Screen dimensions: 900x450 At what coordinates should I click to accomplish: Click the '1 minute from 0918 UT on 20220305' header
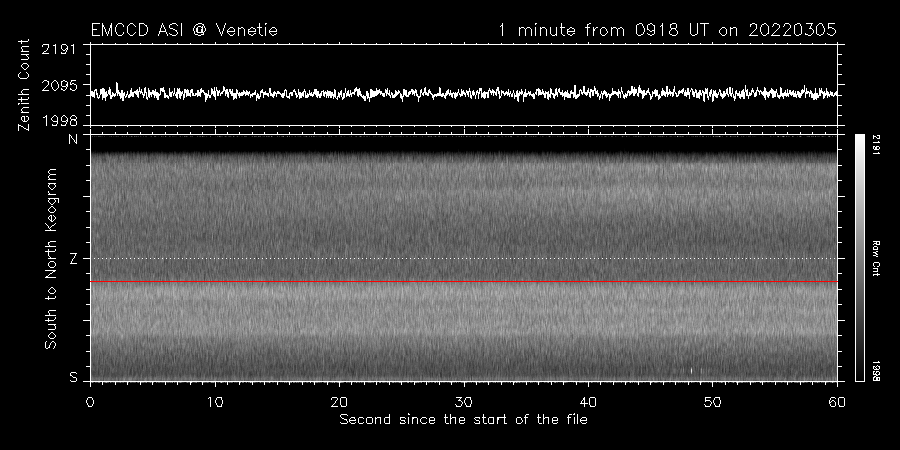[x=668, y=30]
